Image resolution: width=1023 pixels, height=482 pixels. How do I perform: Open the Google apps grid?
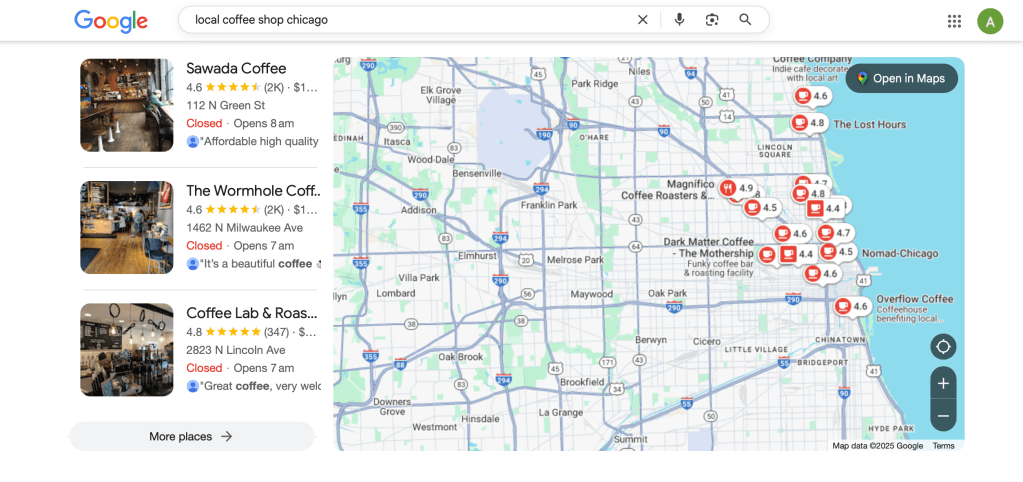(954, 21)
